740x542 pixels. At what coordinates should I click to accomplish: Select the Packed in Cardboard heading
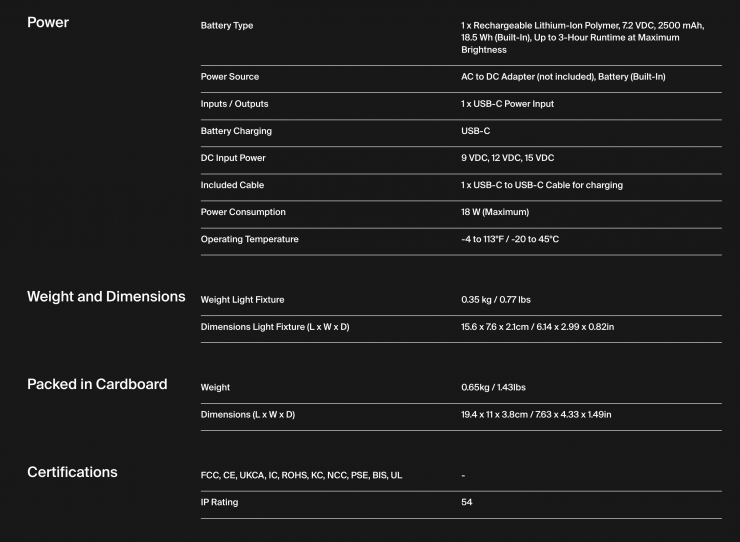[x=97, y=384]
